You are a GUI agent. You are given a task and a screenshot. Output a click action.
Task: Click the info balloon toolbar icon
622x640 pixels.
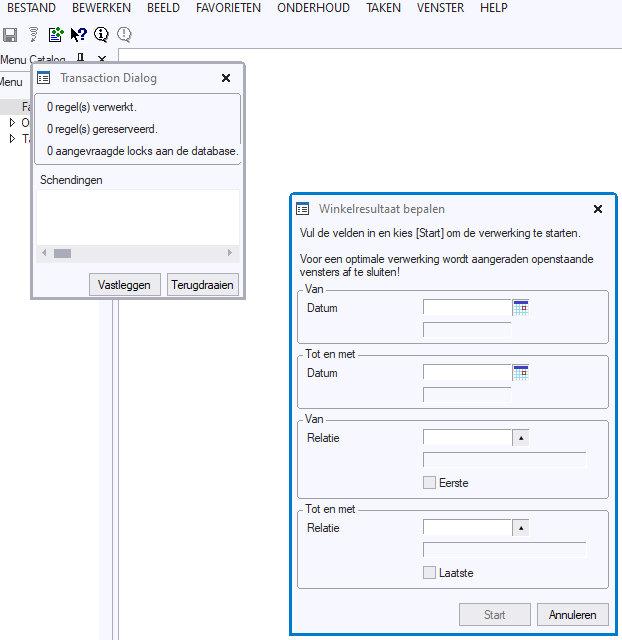click(101, 35)
